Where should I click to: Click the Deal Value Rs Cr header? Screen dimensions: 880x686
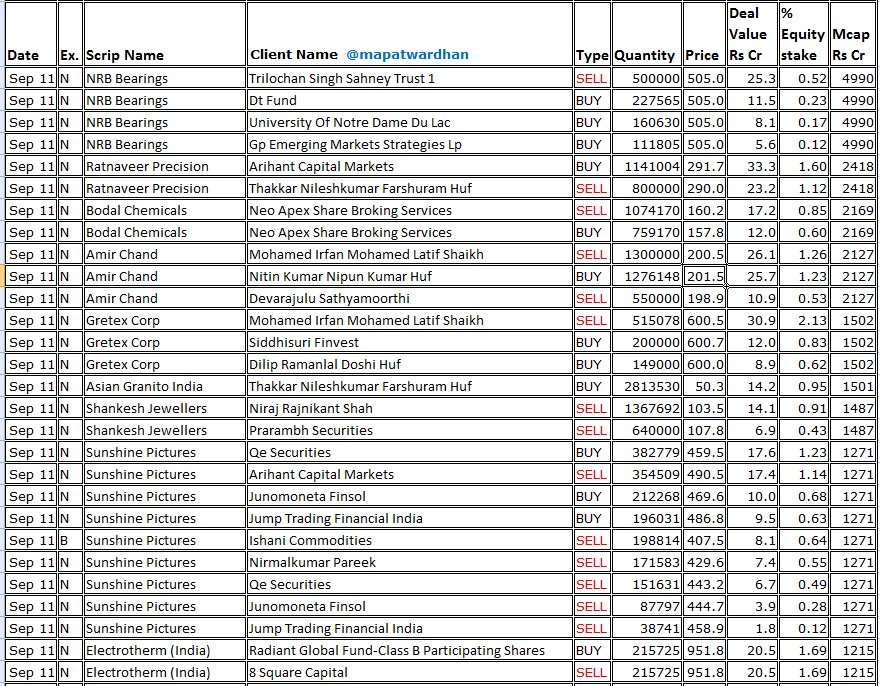[x=751, y=34]
